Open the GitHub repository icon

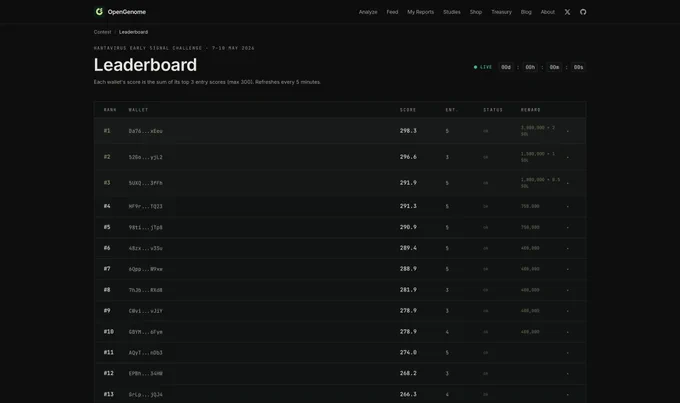(583, 12)
